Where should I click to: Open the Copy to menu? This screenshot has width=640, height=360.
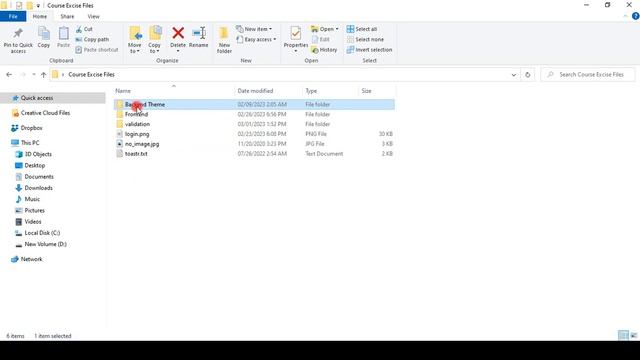(155, 40)
